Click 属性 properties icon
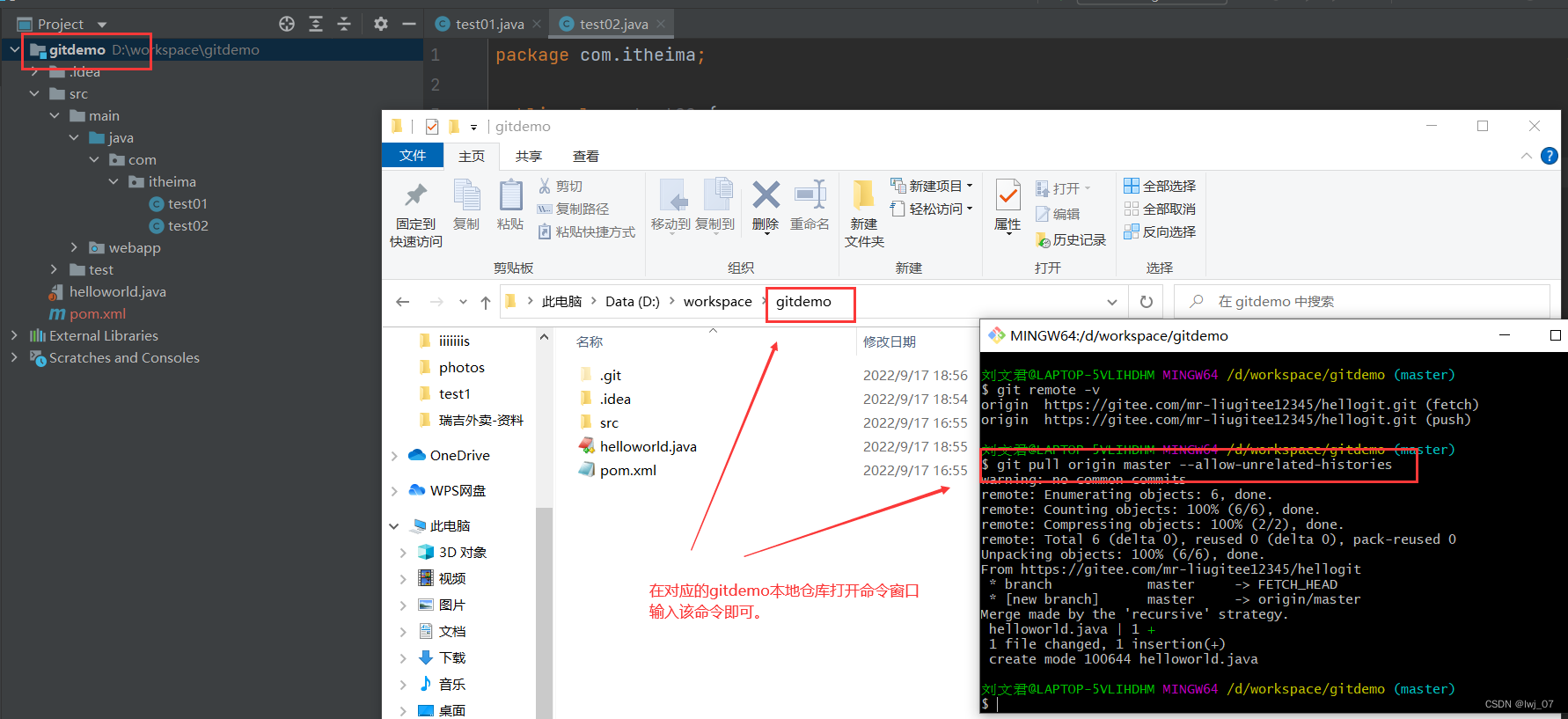 pyautogui.click(x=1007, y=194)
